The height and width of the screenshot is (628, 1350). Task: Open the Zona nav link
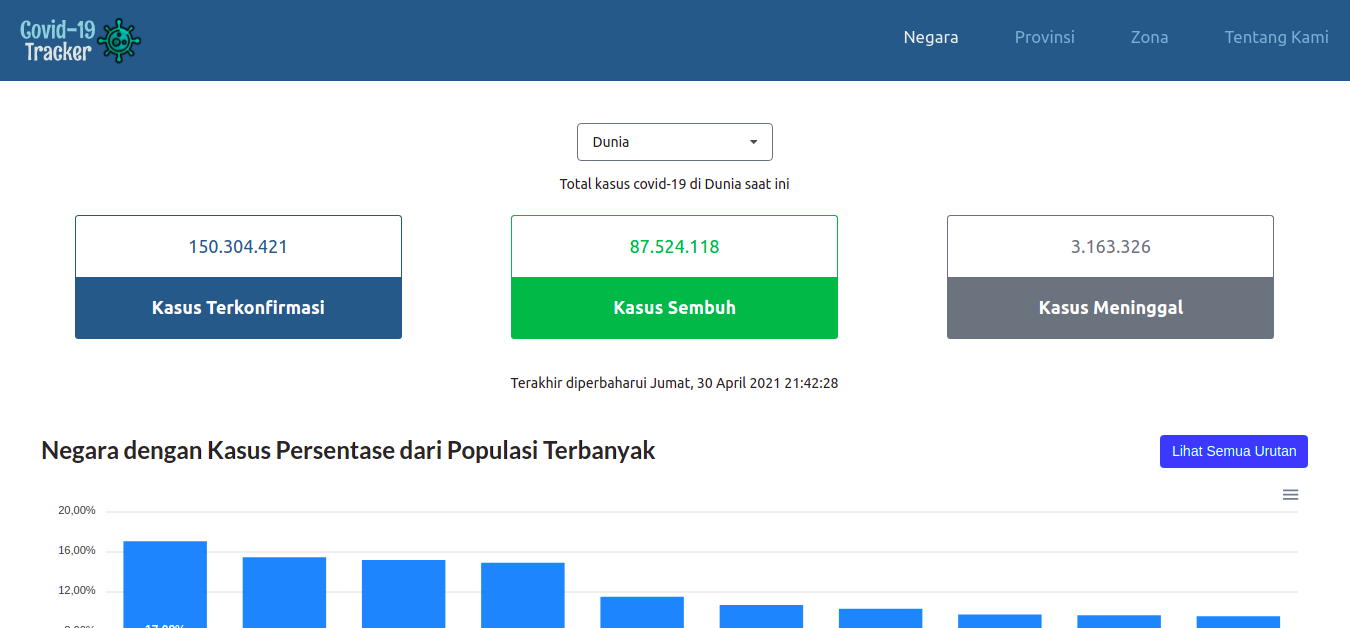click(1149, 37)
